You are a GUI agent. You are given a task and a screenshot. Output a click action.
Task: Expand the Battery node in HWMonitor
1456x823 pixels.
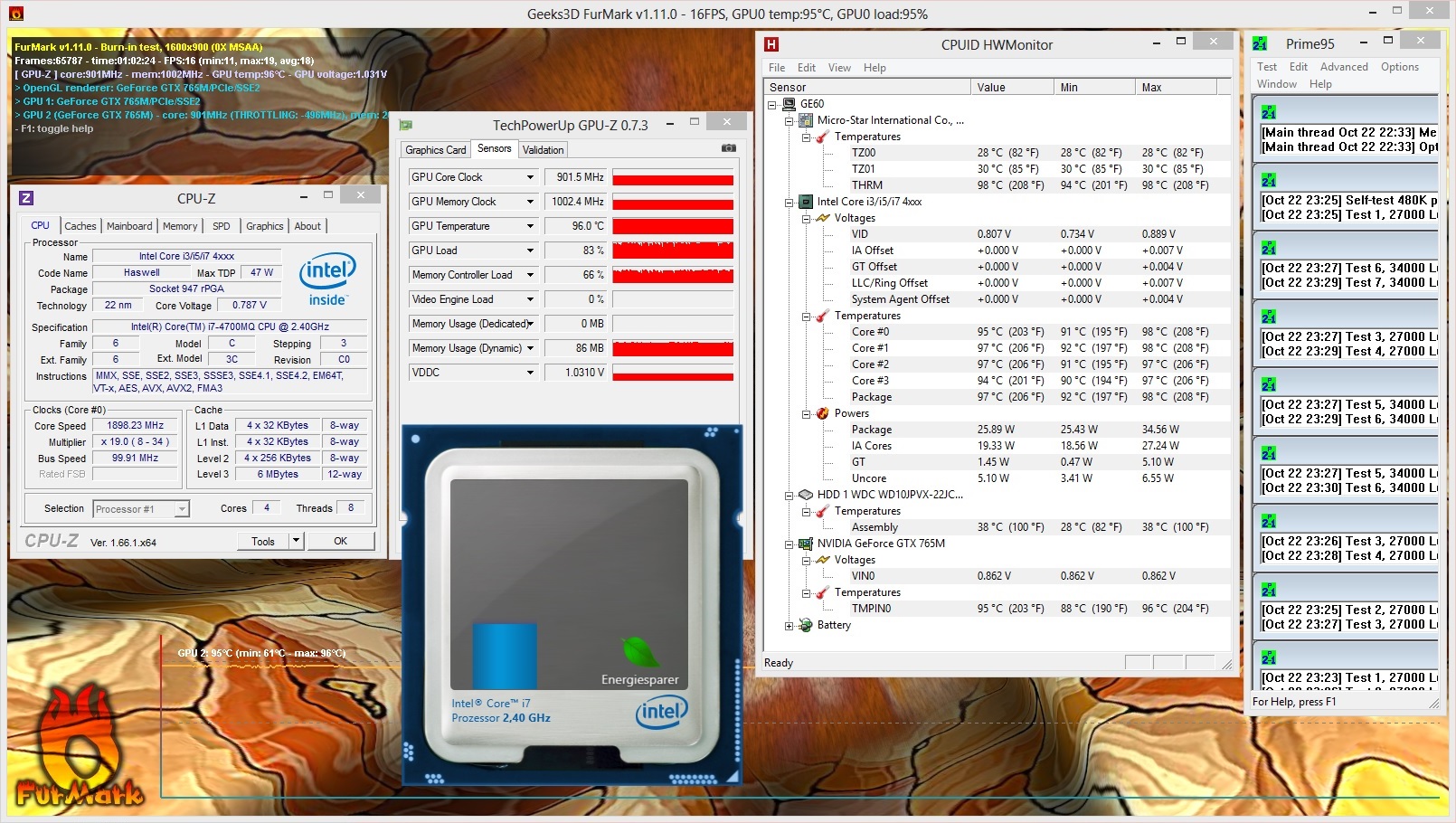pyautogui.click(x=789, y=625)
